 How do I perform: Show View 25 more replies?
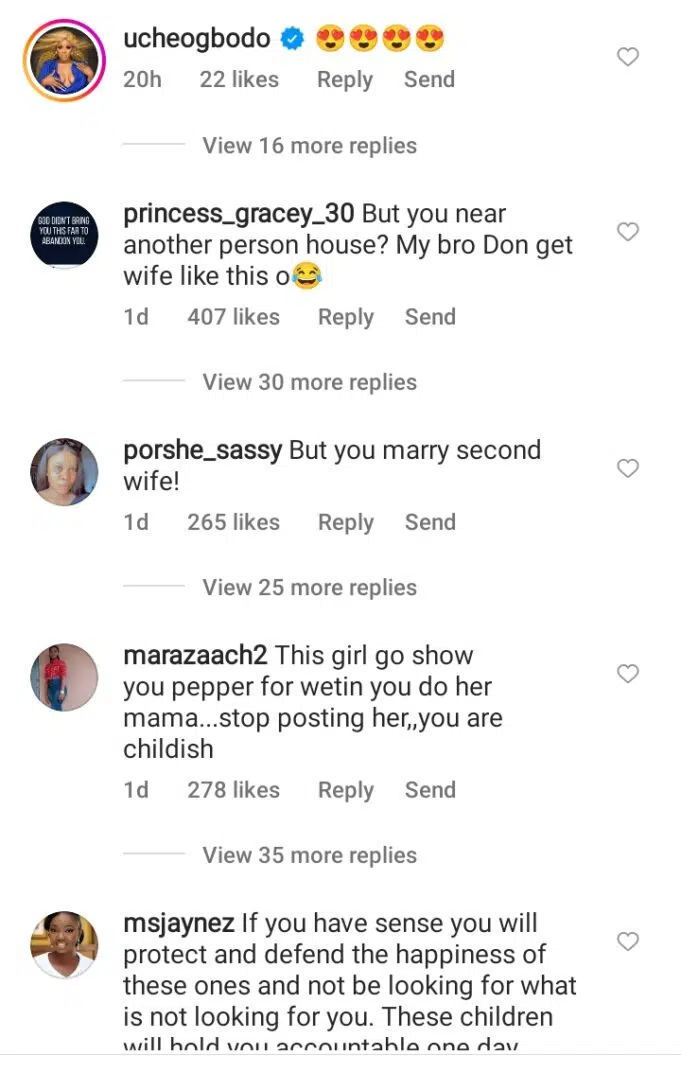click(x=309, y=587)
